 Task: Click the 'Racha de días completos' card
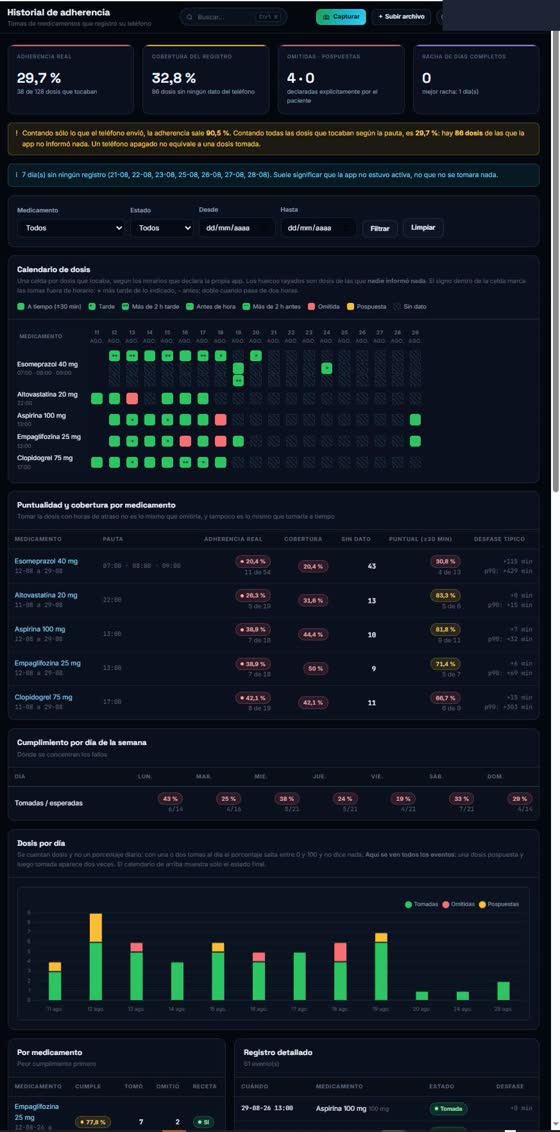pos(476,79)
